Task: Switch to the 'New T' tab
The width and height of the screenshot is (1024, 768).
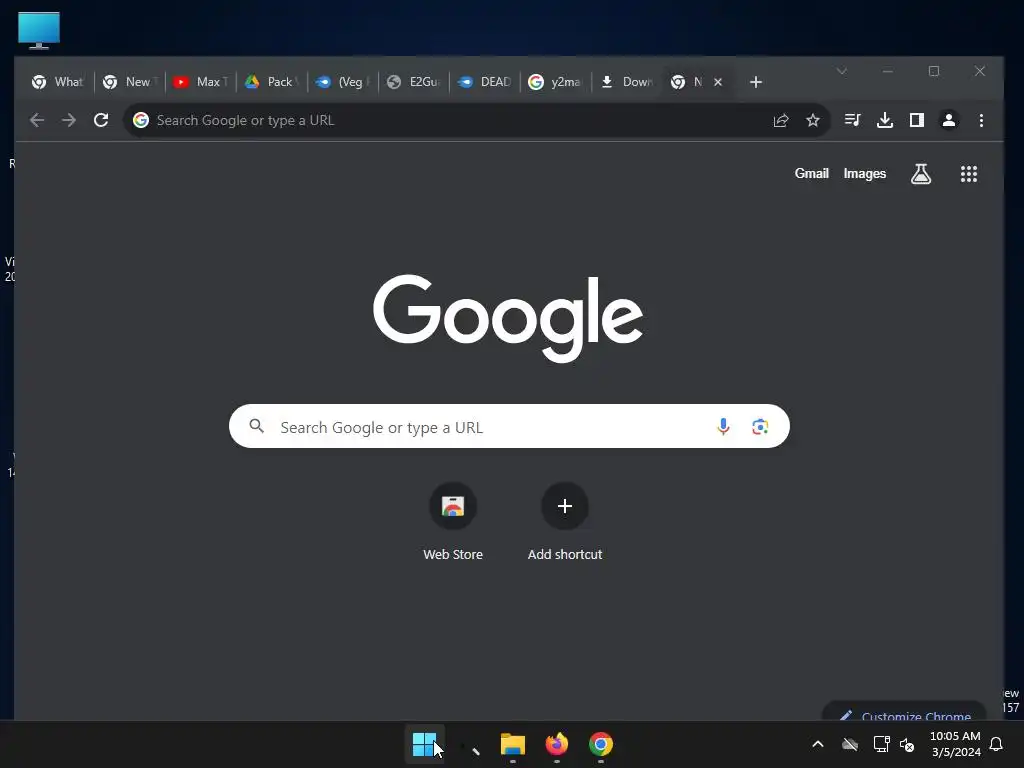Action: (x=130, y=82)
